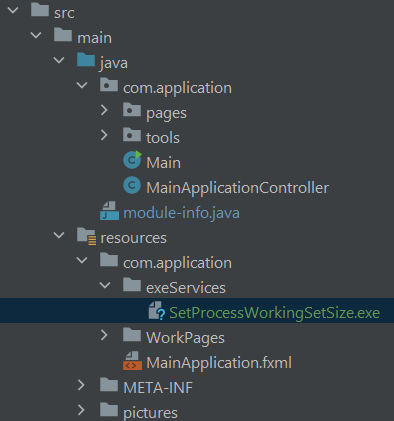394x421 pixels.
Task: Expand the META-INF folder chevron
Action: (81, 385)
